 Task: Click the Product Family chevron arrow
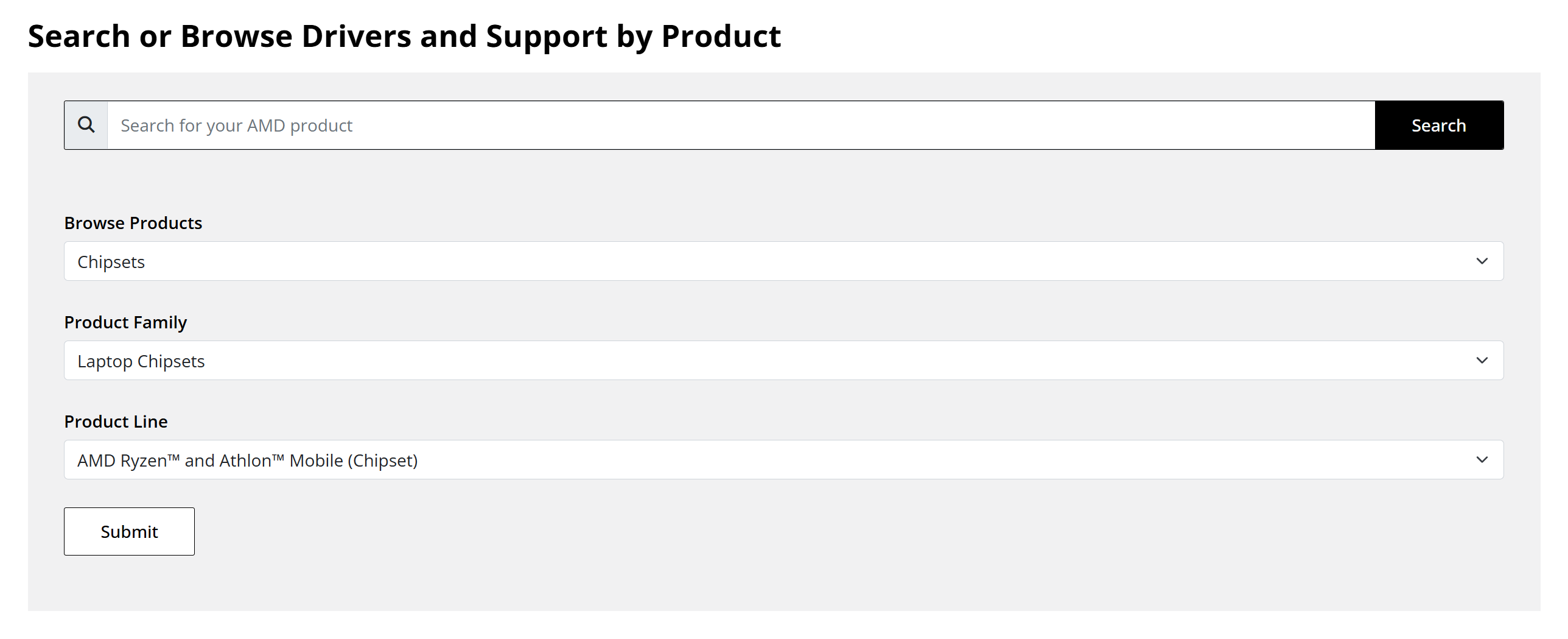1482,361
